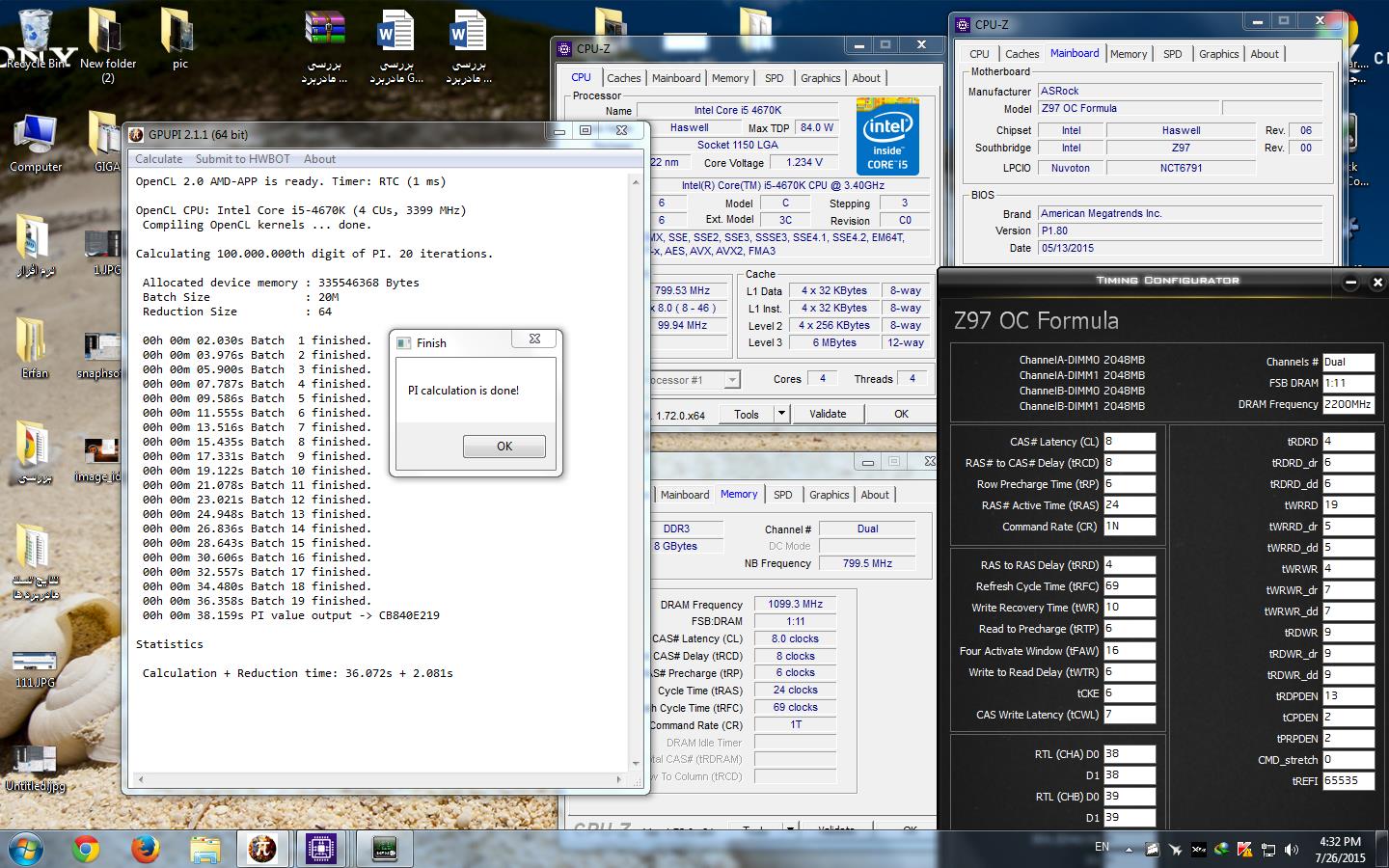Open the Computer desktop icon

click(x=36, y=143)
